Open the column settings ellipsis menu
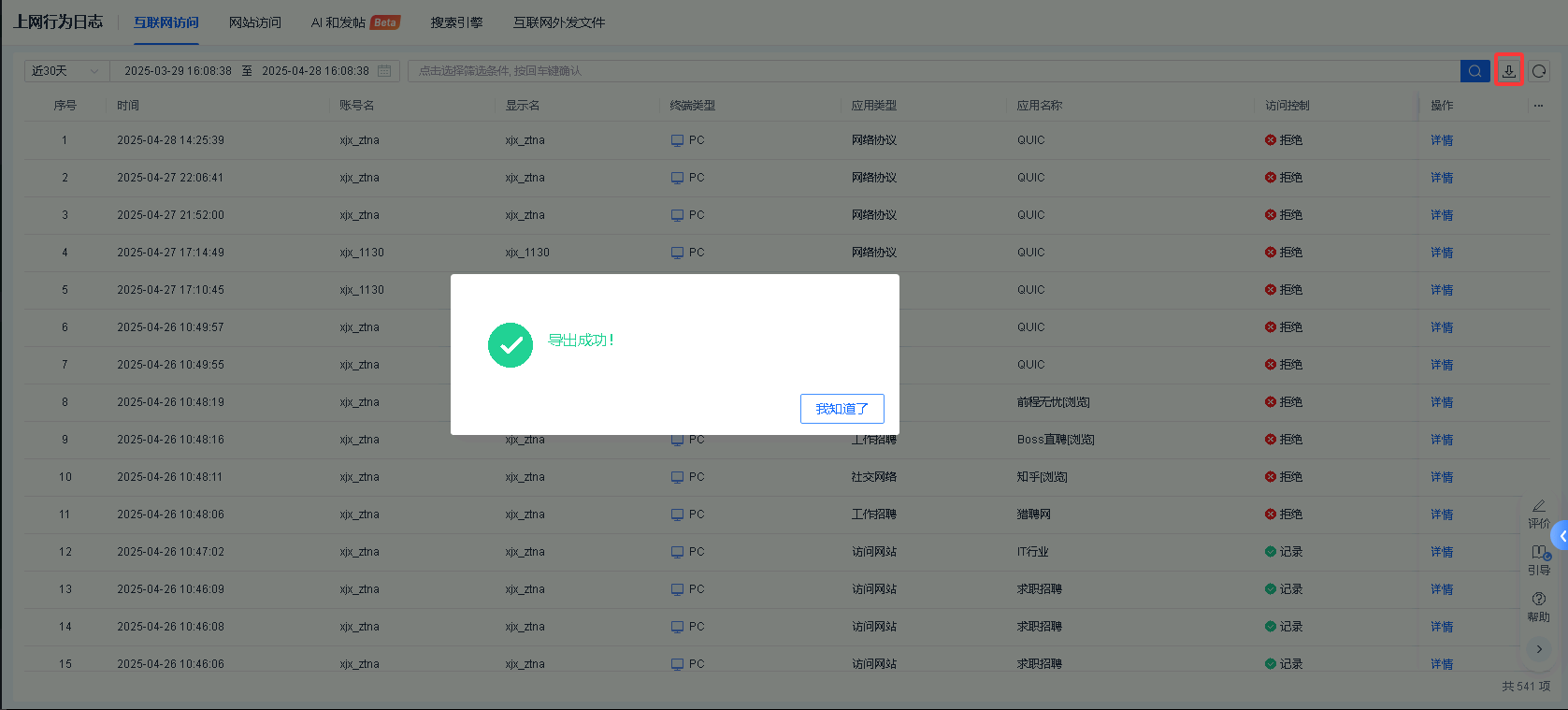 coord(1538,106)
